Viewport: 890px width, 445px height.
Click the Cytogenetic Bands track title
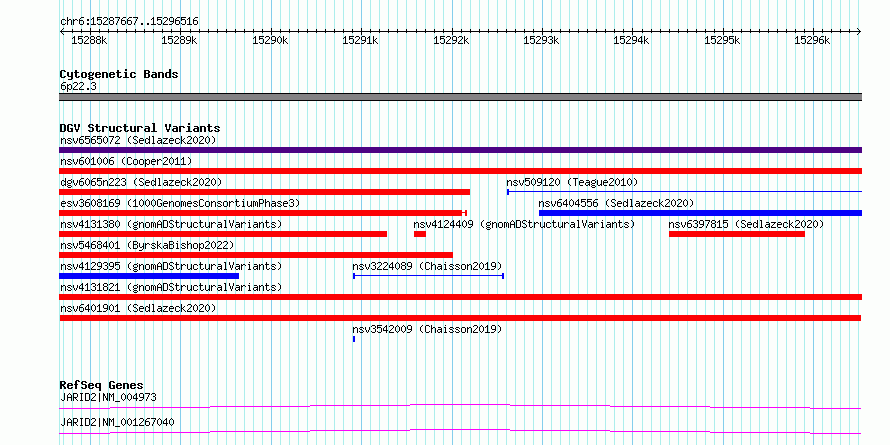click(119, 74)
